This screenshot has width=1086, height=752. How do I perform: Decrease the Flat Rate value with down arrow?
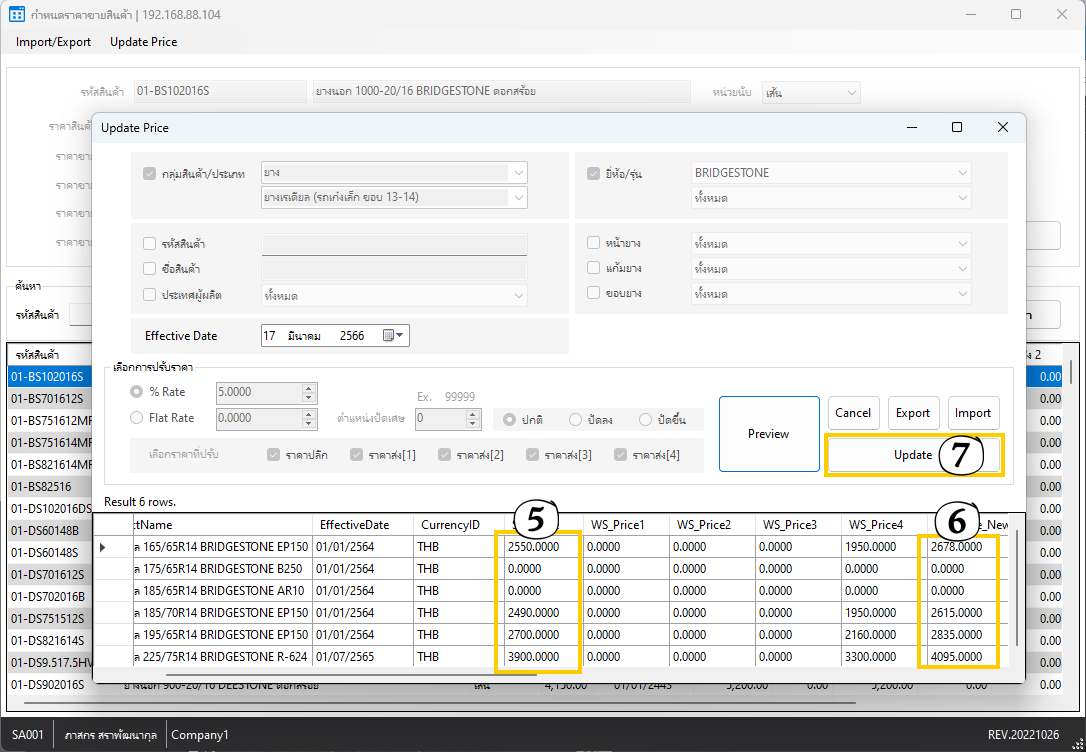[308, 424]
